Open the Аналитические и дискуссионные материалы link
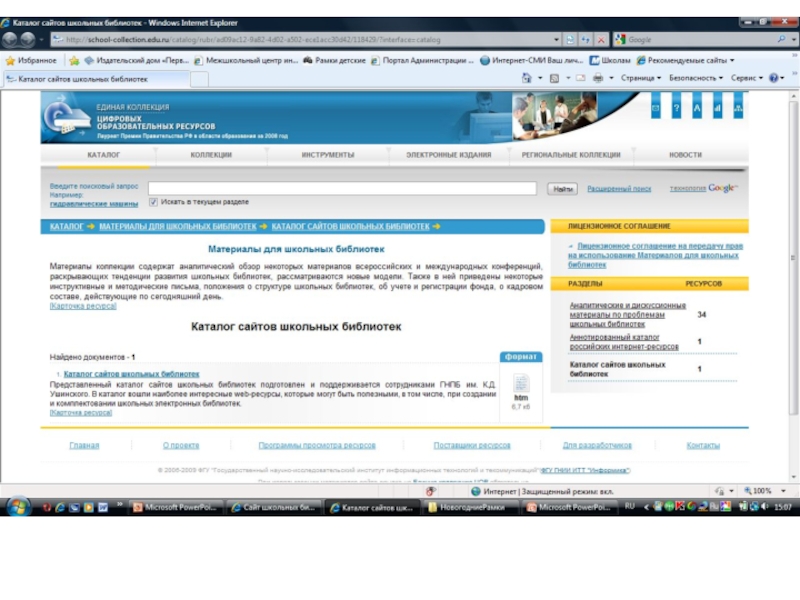The width and height of the screenshot is (800, 600). coord(628,314)
